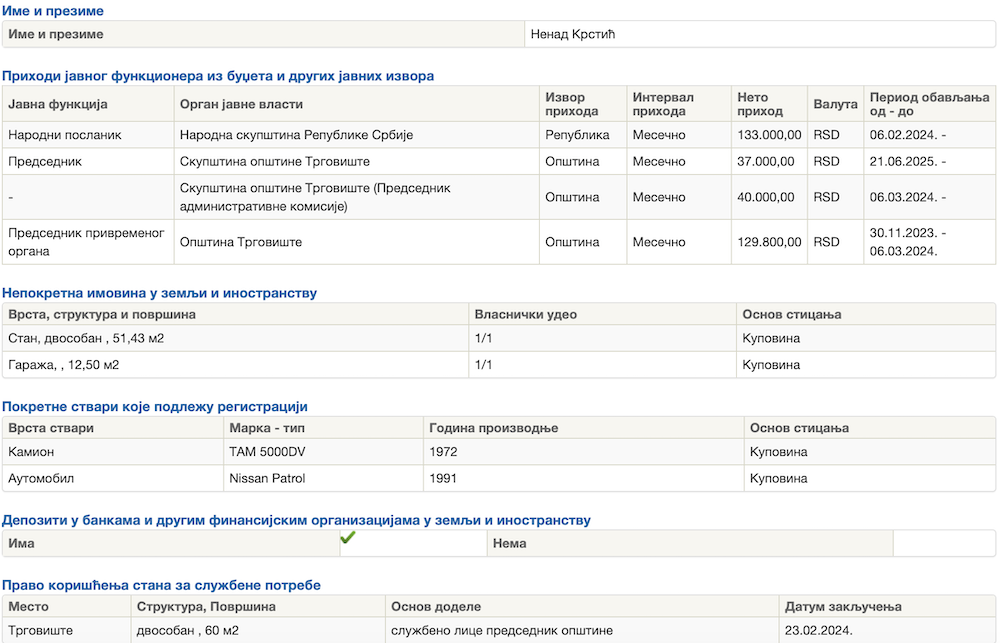Click the 'Приходи јавног функционера' section heading
This screenshot has width=1000, height=643.
point(218,76)
